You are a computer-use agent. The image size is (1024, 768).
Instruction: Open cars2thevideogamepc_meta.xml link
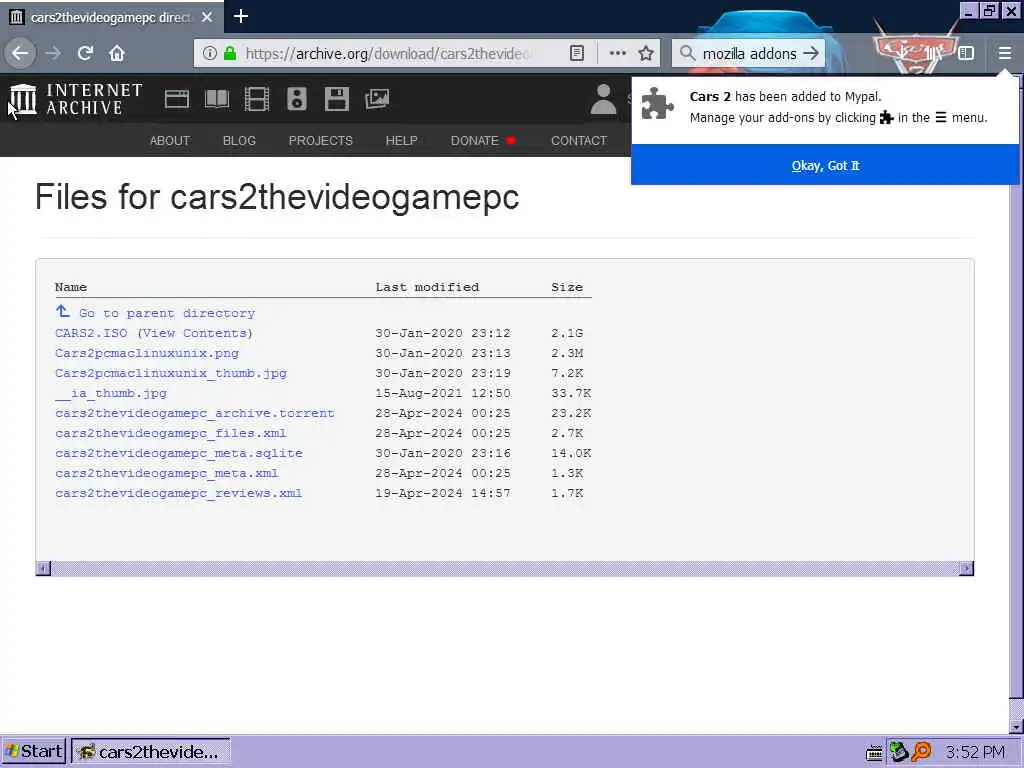click(x=167, y=473)
